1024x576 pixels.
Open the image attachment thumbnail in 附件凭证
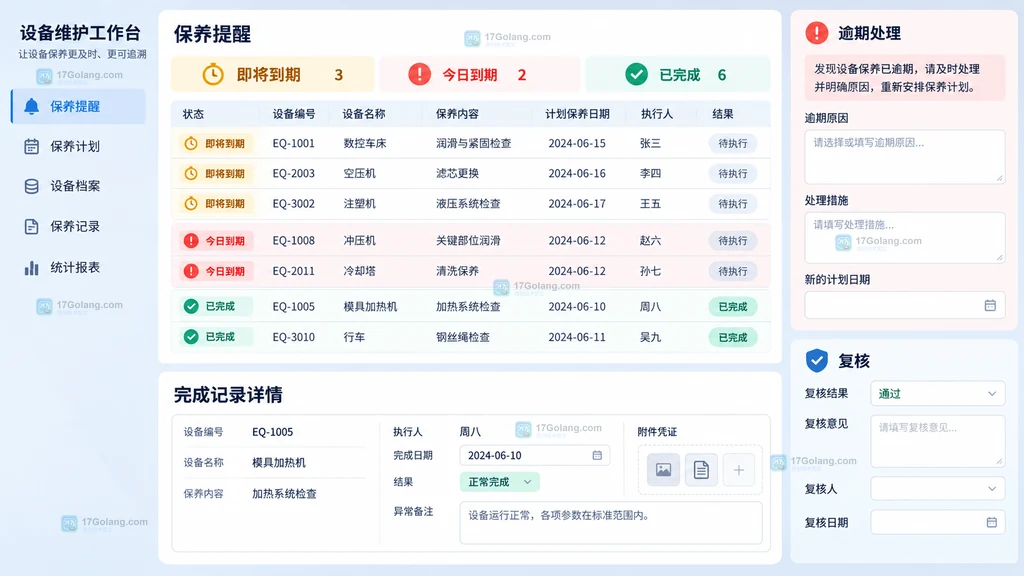coord(663,470)
